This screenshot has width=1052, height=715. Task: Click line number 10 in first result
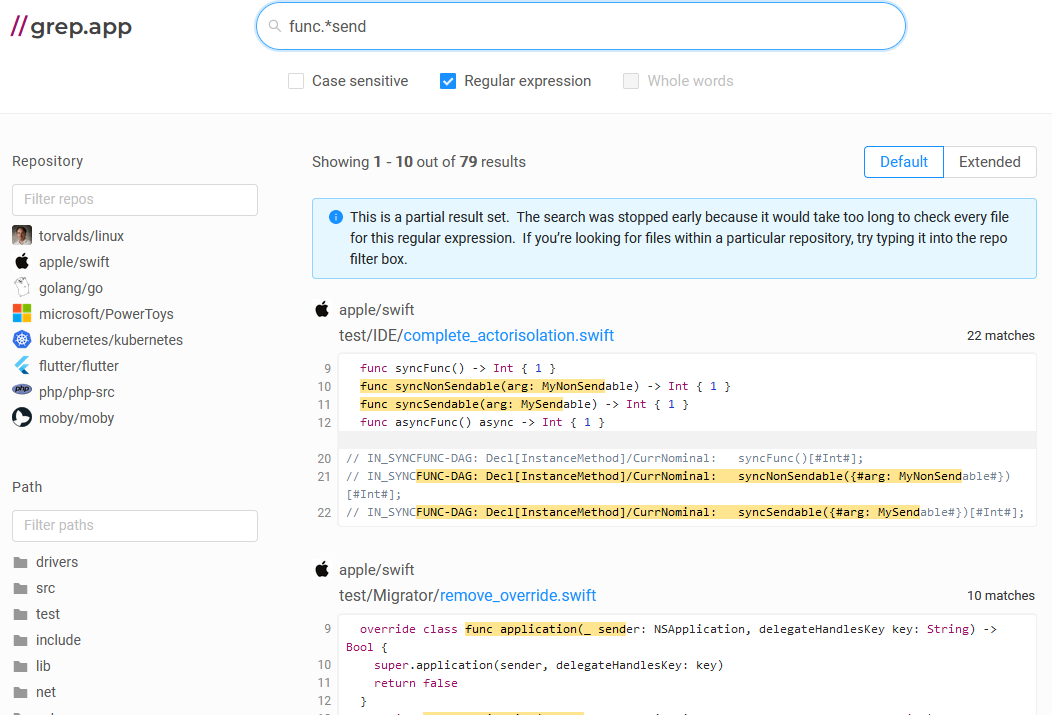(324, 386)
